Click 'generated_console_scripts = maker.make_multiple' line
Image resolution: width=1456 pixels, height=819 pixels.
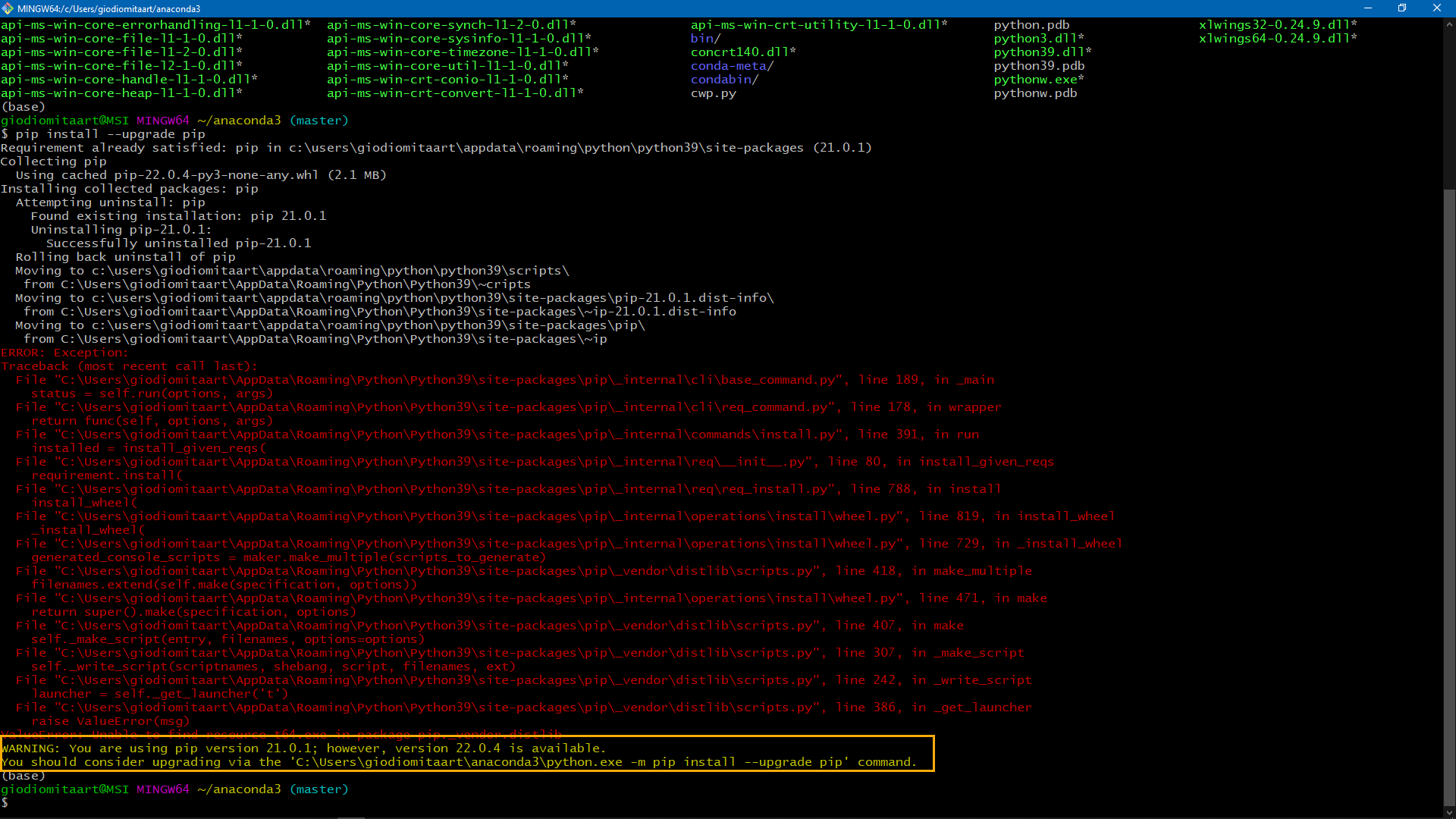click(289, 557)
